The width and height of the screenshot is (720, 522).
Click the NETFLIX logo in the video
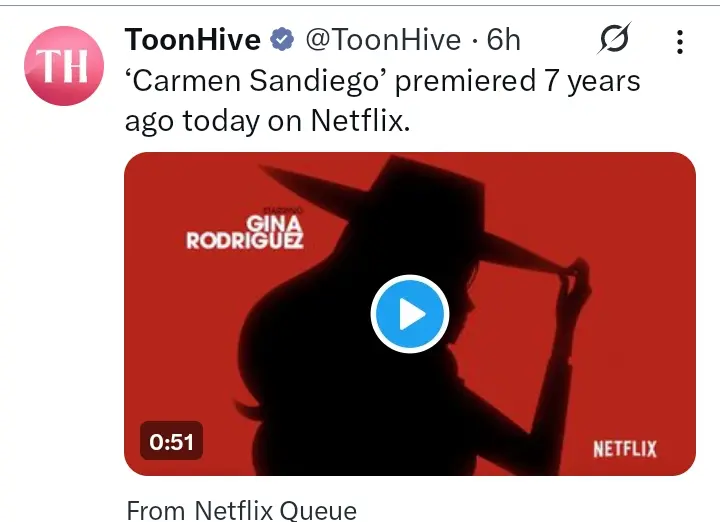click(x=624, y=449)
